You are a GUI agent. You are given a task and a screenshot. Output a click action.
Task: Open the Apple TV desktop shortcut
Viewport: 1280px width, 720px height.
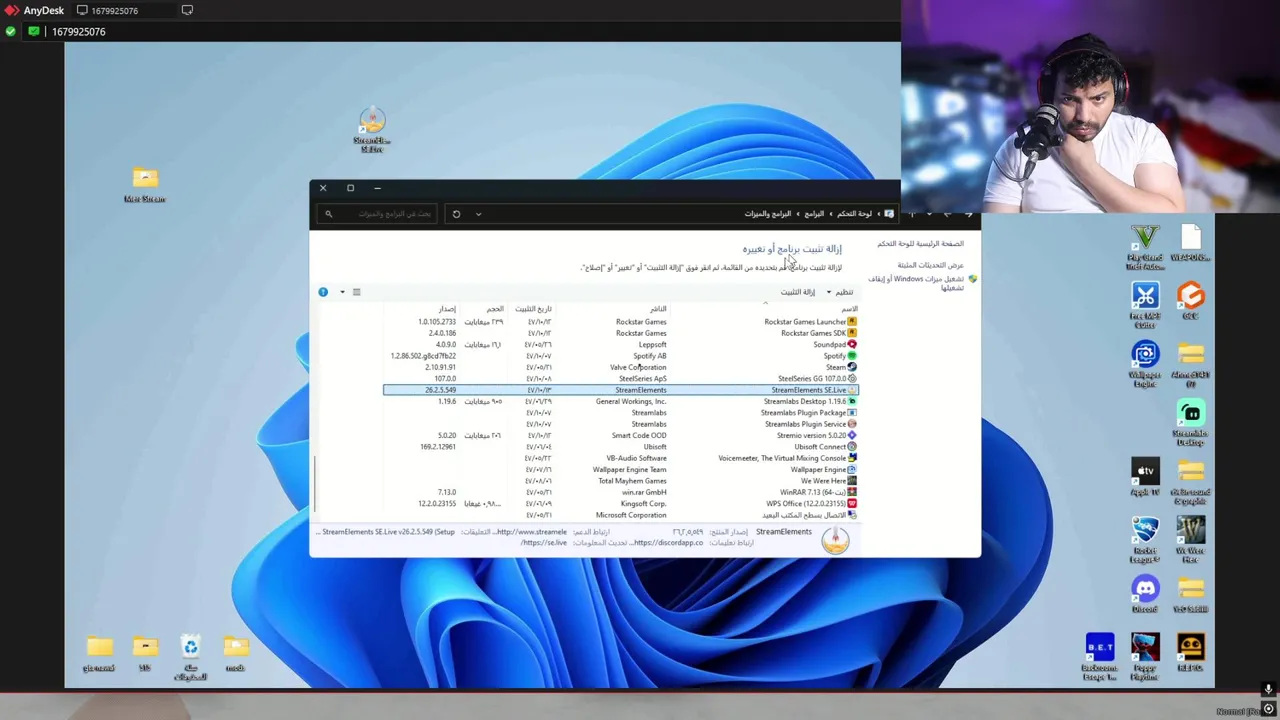click(1145, 477)
